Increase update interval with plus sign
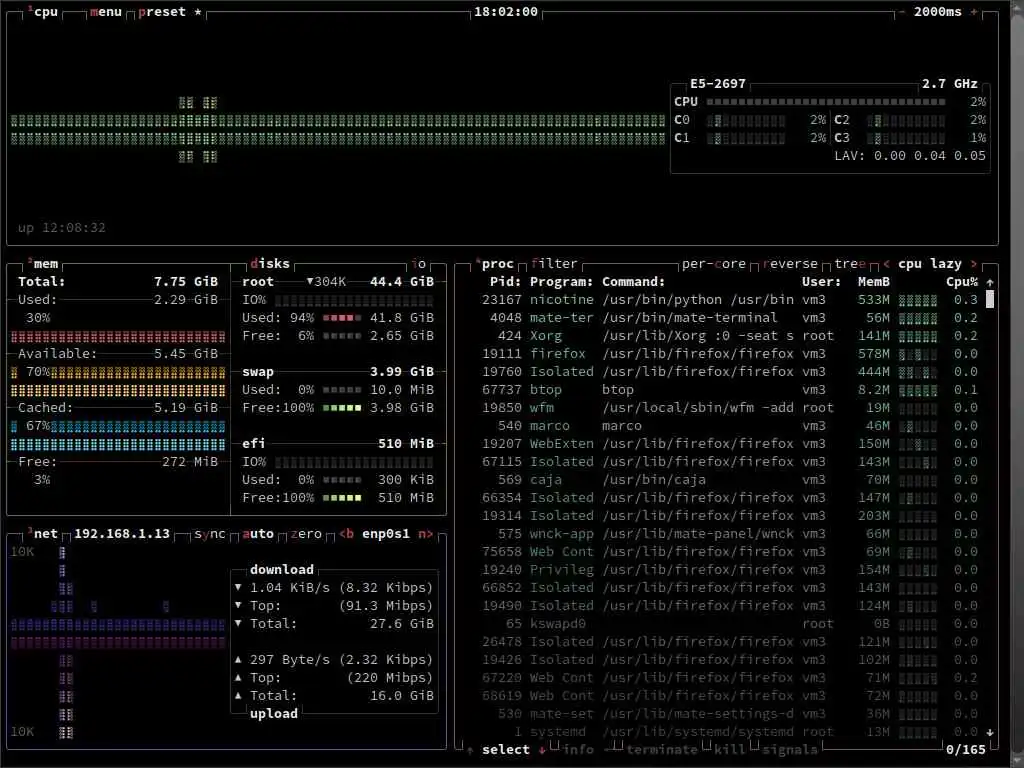This screenshot has height=768, width=1024. [x=974, y=12]
